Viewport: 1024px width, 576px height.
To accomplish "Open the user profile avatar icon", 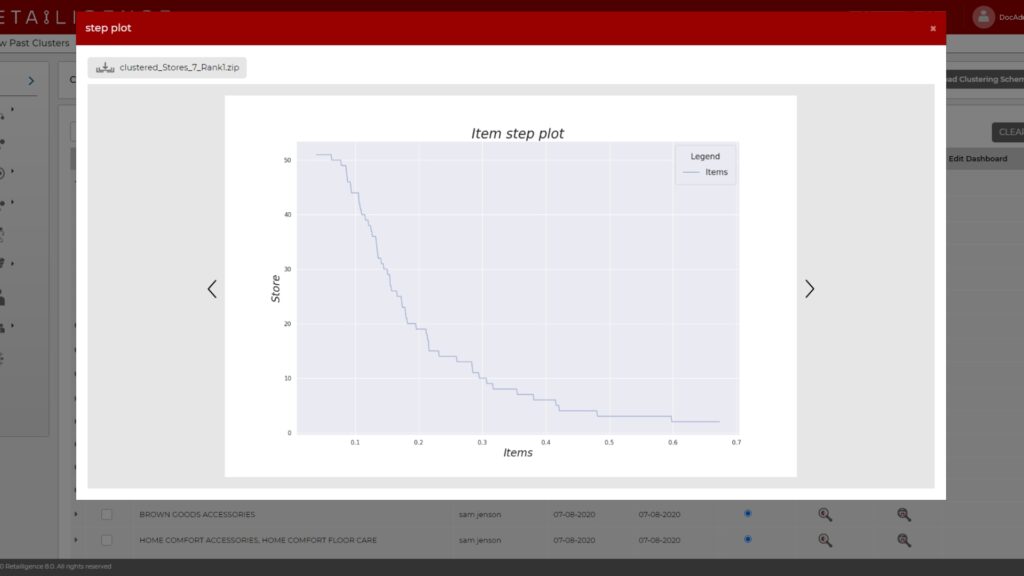I will pos(983,16).
